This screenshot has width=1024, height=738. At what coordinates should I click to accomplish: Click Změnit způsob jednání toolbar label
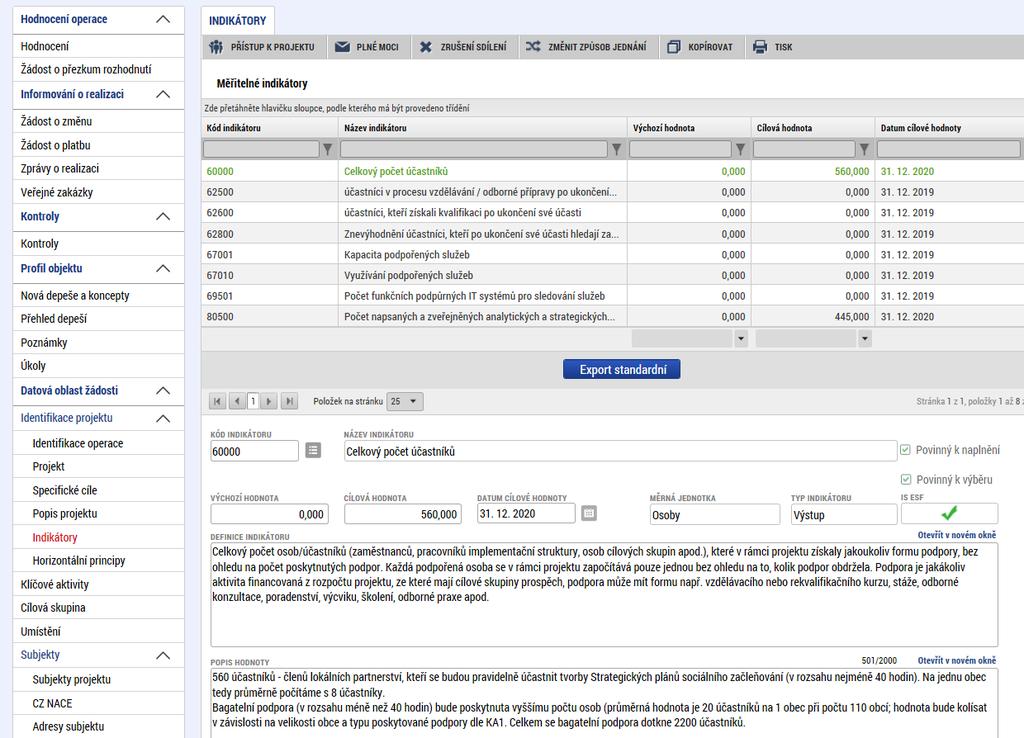pyautogui.click(x=597, y=47)
